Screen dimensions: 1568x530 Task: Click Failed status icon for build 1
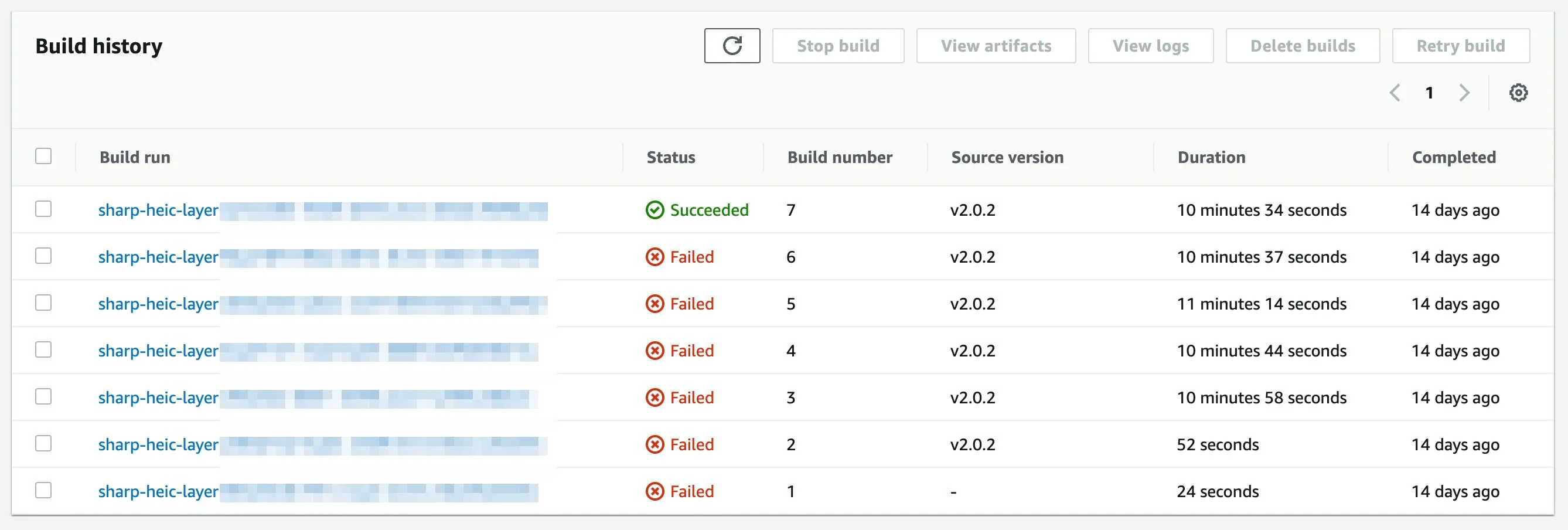coord(655,492)
